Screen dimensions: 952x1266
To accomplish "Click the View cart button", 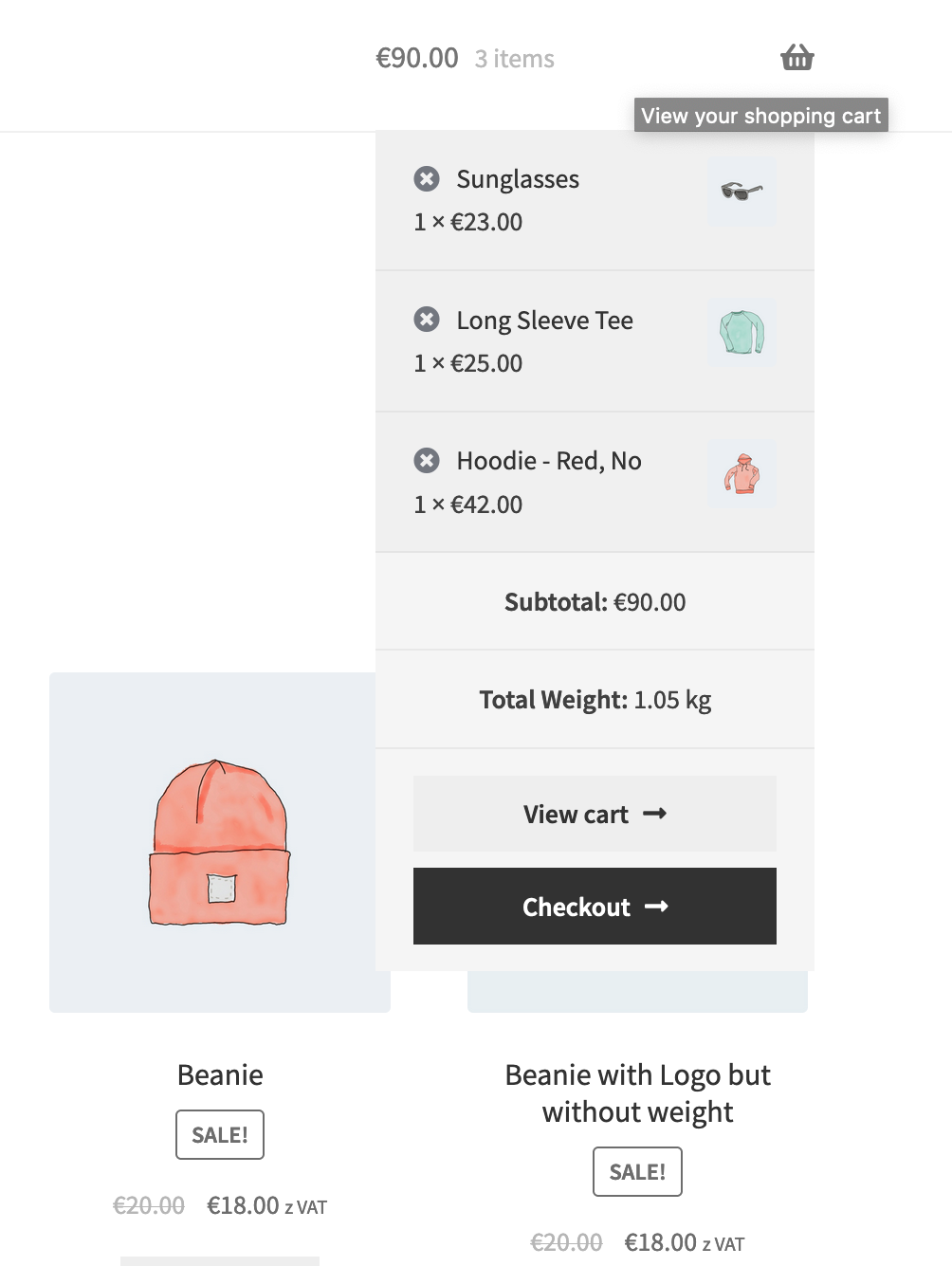I will click(595, 814).
